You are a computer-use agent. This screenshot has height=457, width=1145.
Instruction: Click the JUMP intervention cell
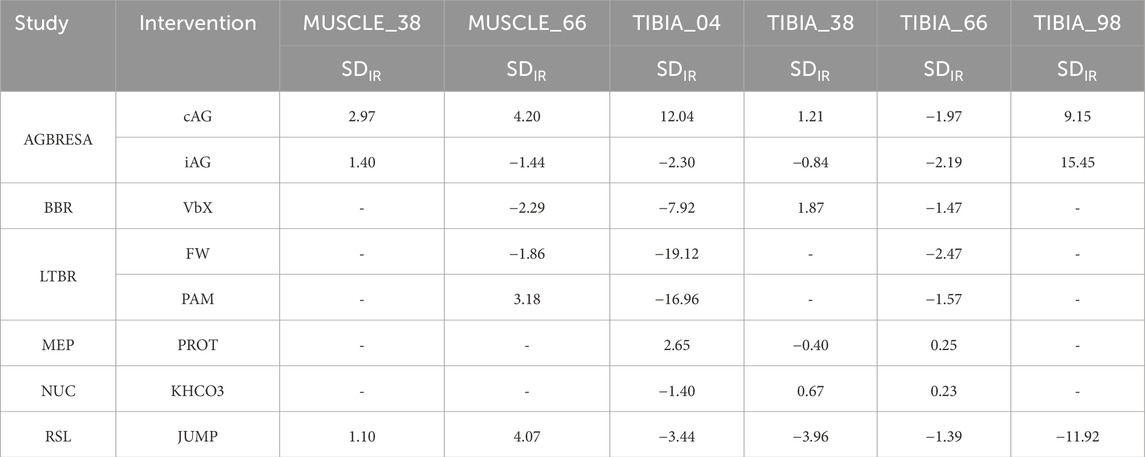click(198, 434)
